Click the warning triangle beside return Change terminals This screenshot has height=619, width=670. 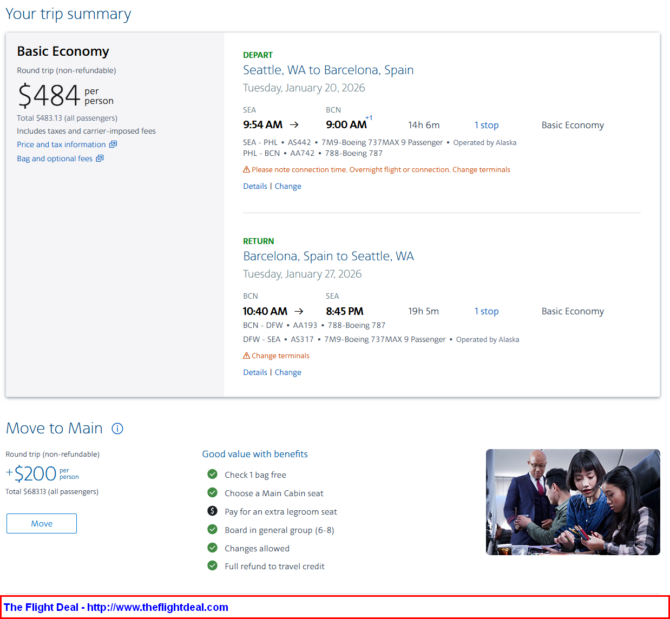tap(246, 356)
